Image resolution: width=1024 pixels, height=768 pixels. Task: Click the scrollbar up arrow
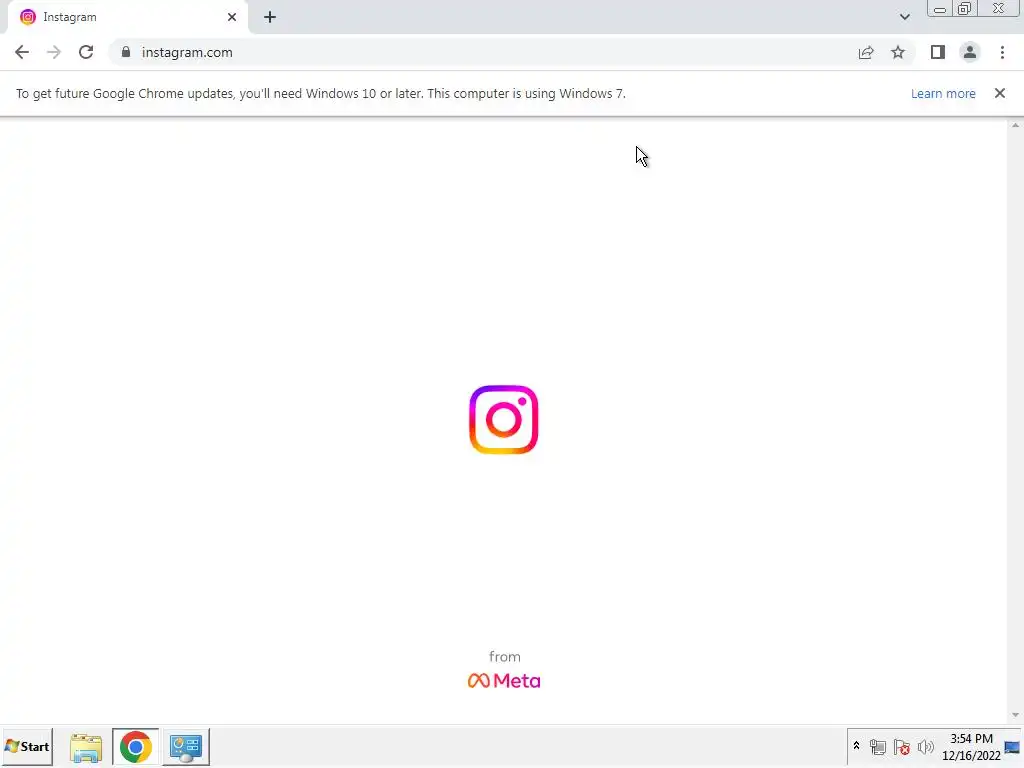(x=1015, y=125)
